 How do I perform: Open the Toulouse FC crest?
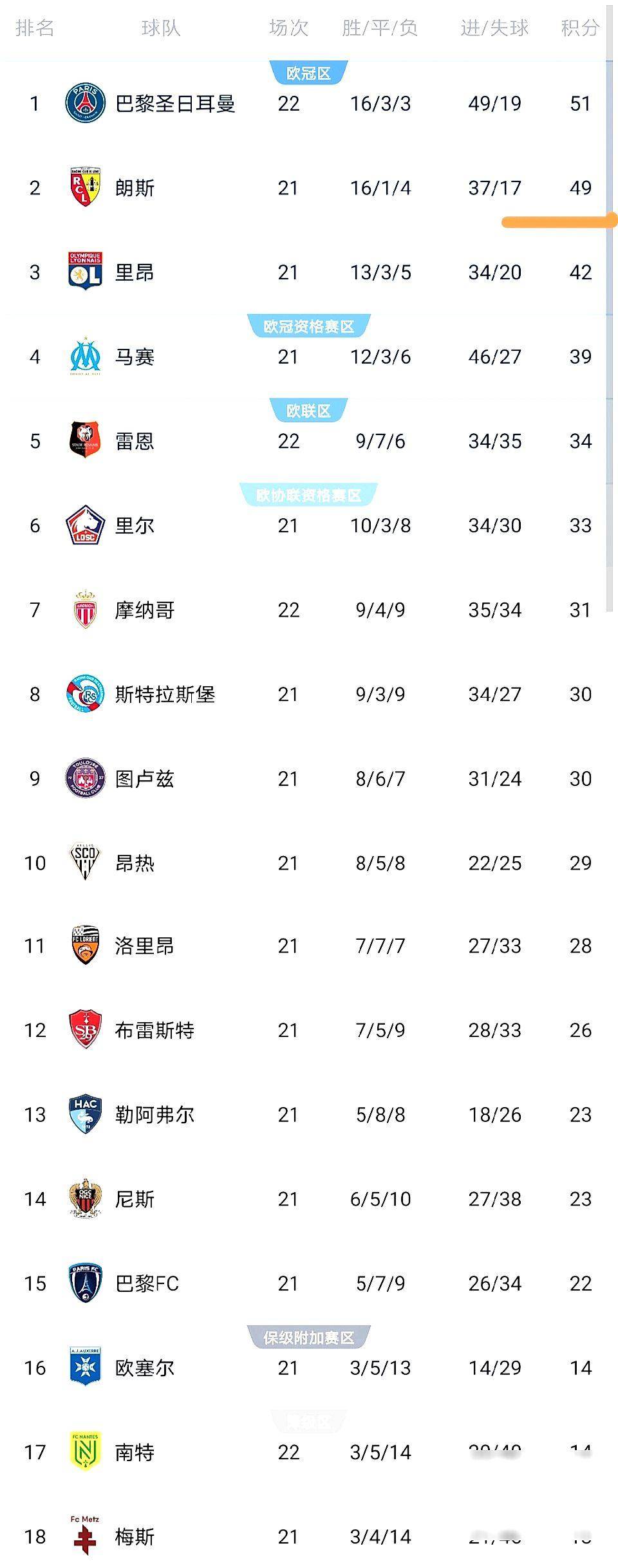click(85, 778)
